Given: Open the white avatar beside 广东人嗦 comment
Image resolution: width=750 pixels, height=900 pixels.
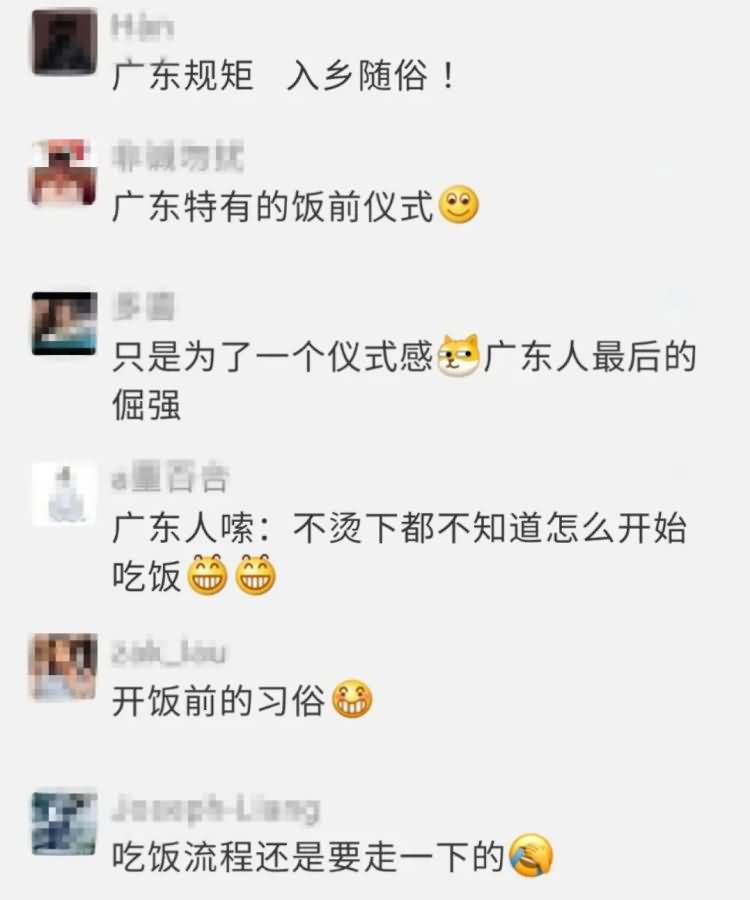Looking at the screenshot, I should tap(64, 495).
